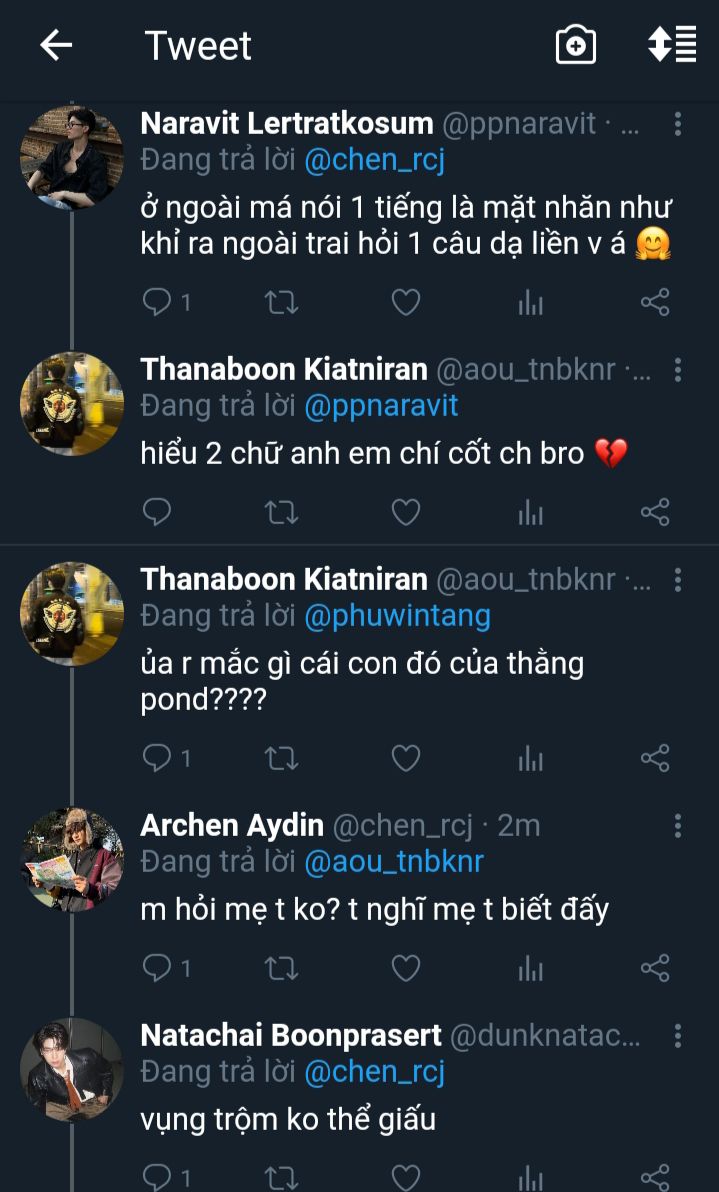Go back using the arrow icon
719x1192 pixels.
[56, 45]
